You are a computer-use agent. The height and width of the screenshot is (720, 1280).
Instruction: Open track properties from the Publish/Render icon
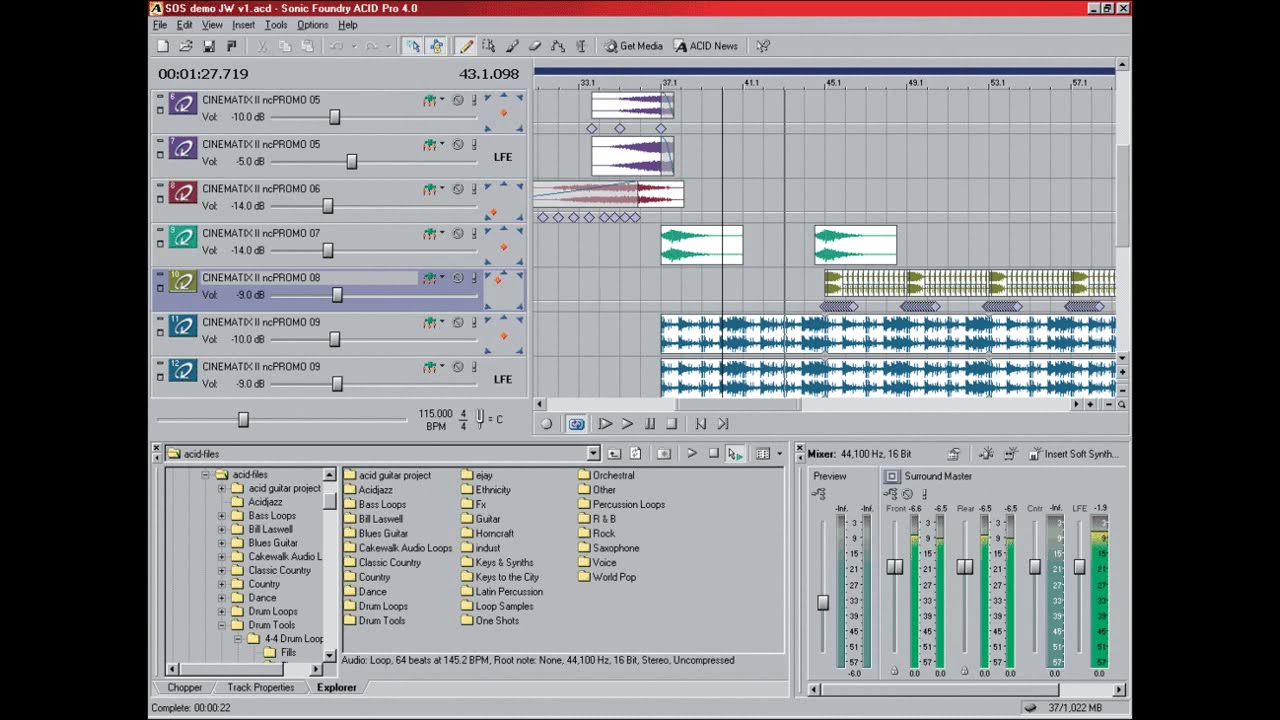tap(232, 46)
